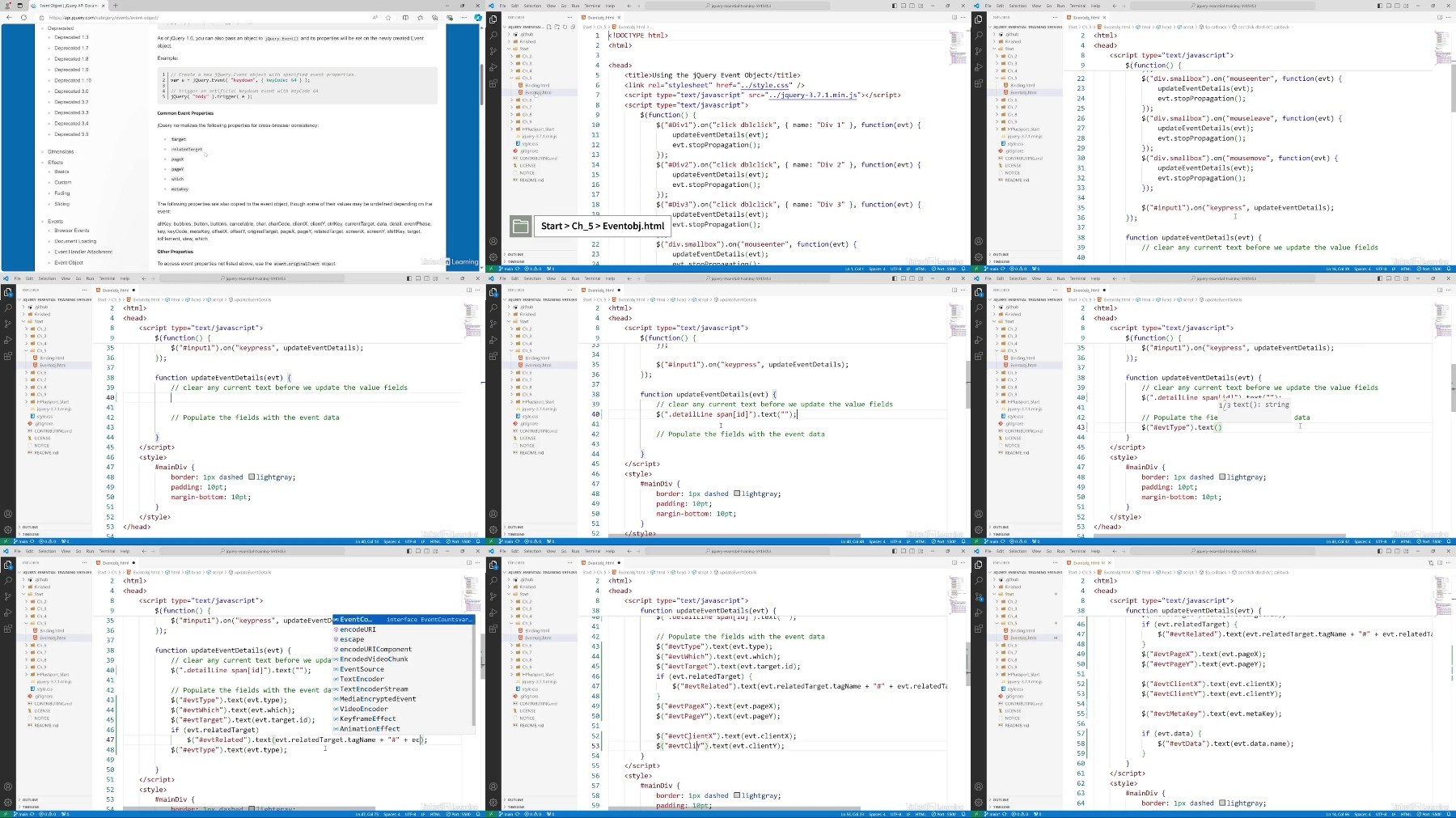
Task: Open Event Handler Attachment link in browser
Action: (x=83, y=252)
